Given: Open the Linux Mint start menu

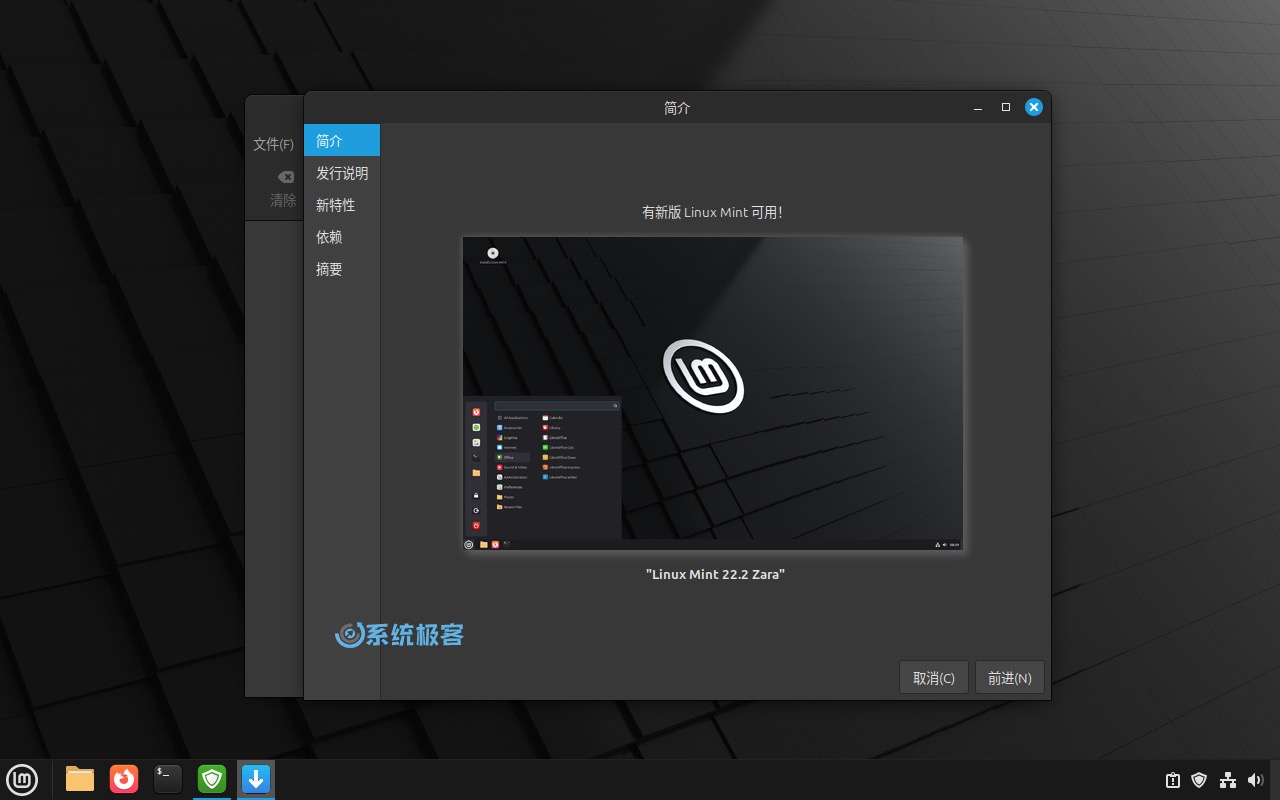Looking at the screenshot, I should [x=22, y=779].
